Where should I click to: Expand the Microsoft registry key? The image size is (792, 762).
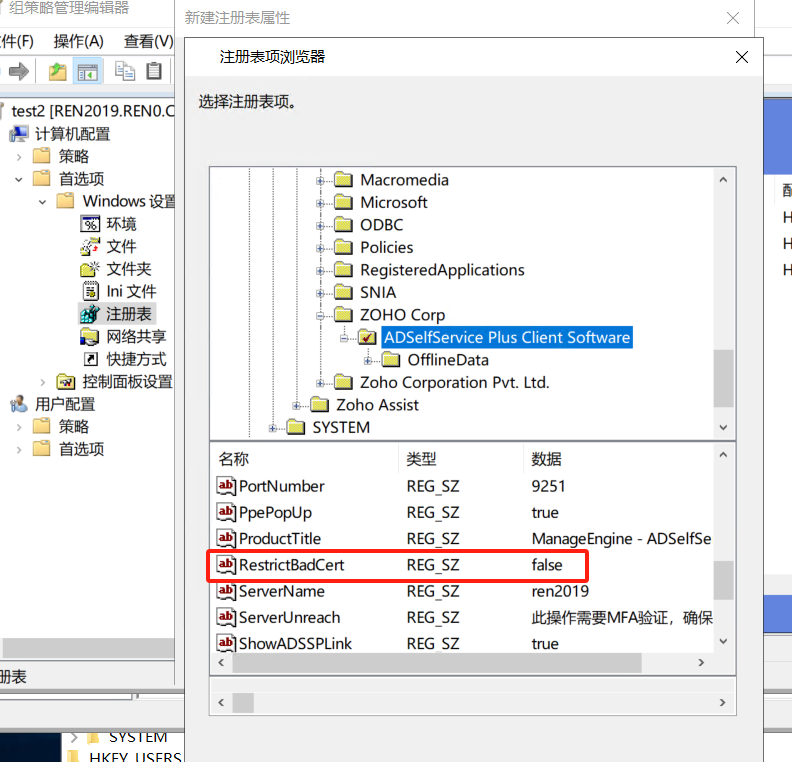click(x=321, y=203)
